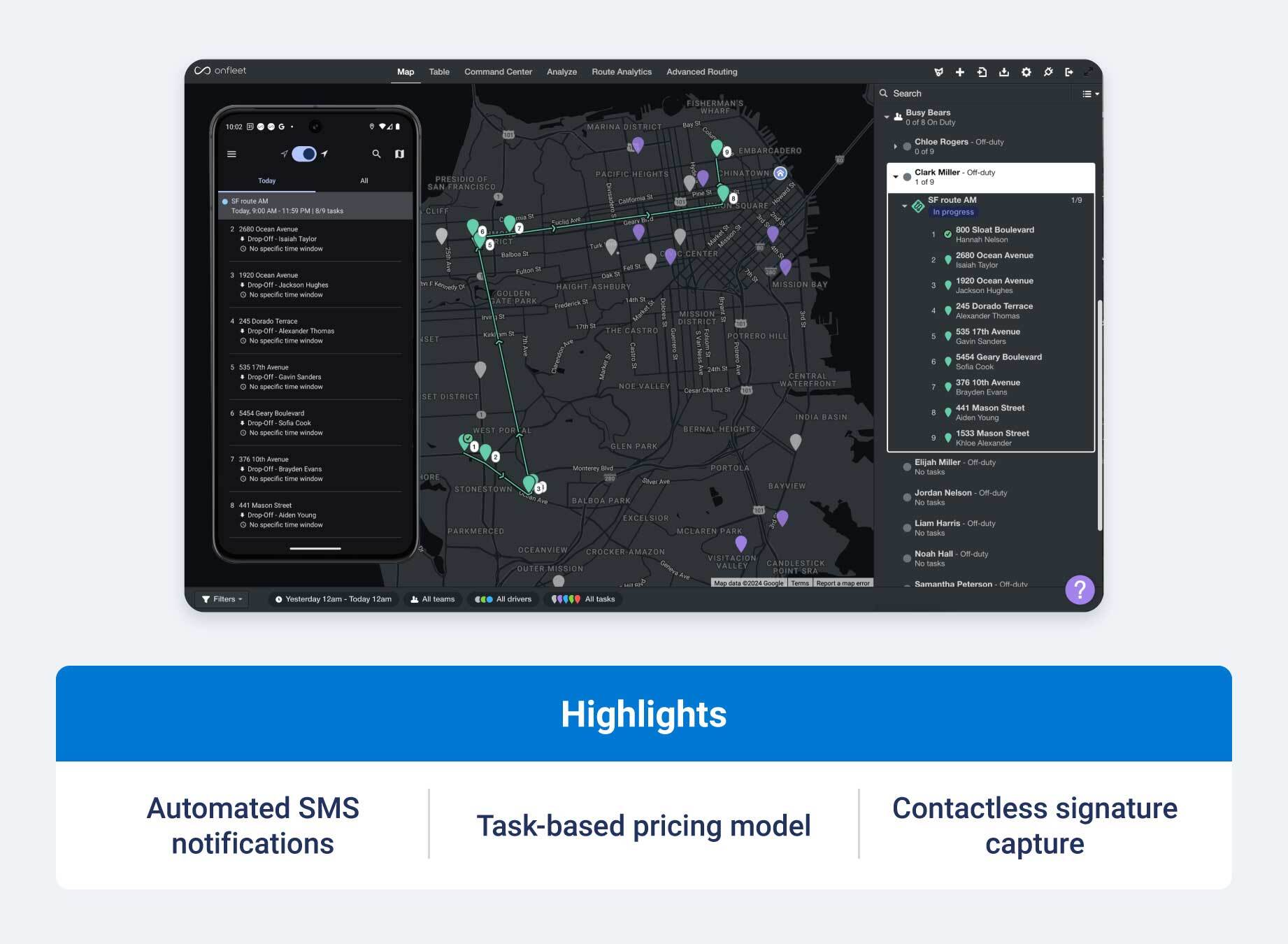Click the In progress status badge

click(x=953, y=212)
